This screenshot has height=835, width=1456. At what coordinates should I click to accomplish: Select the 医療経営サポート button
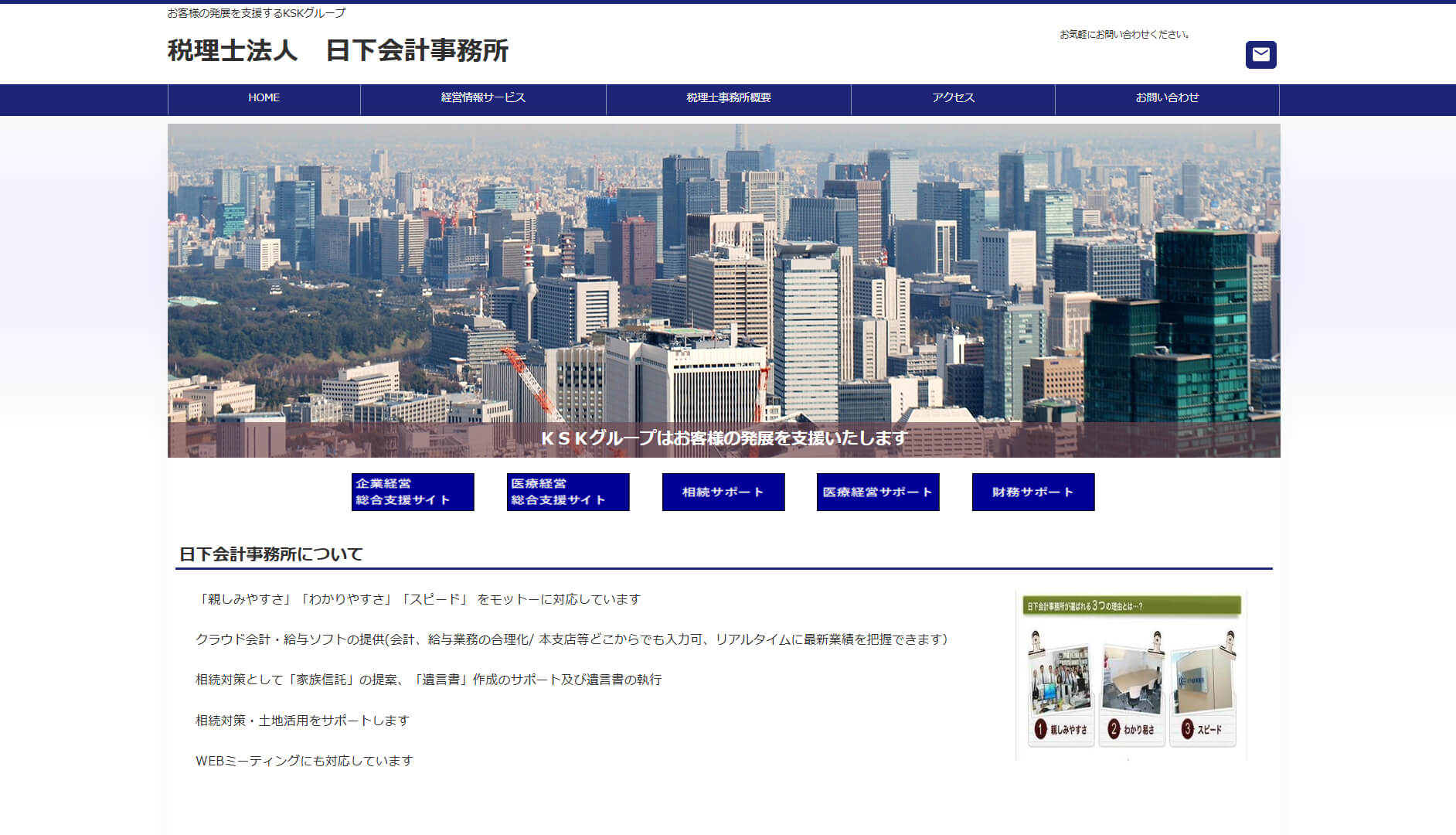878,492
